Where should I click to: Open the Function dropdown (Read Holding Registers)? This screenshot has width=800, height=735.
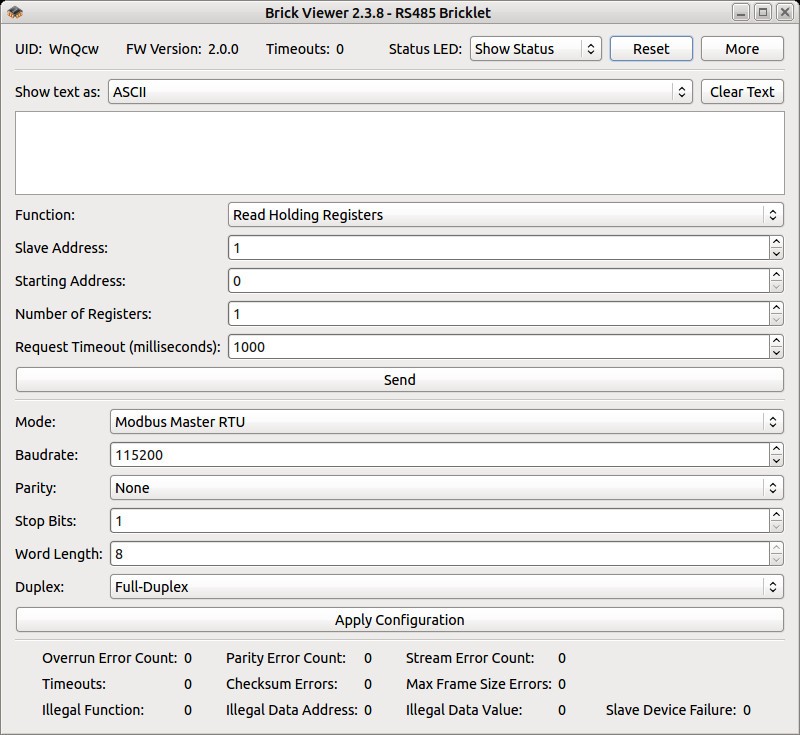coord(505,215)
